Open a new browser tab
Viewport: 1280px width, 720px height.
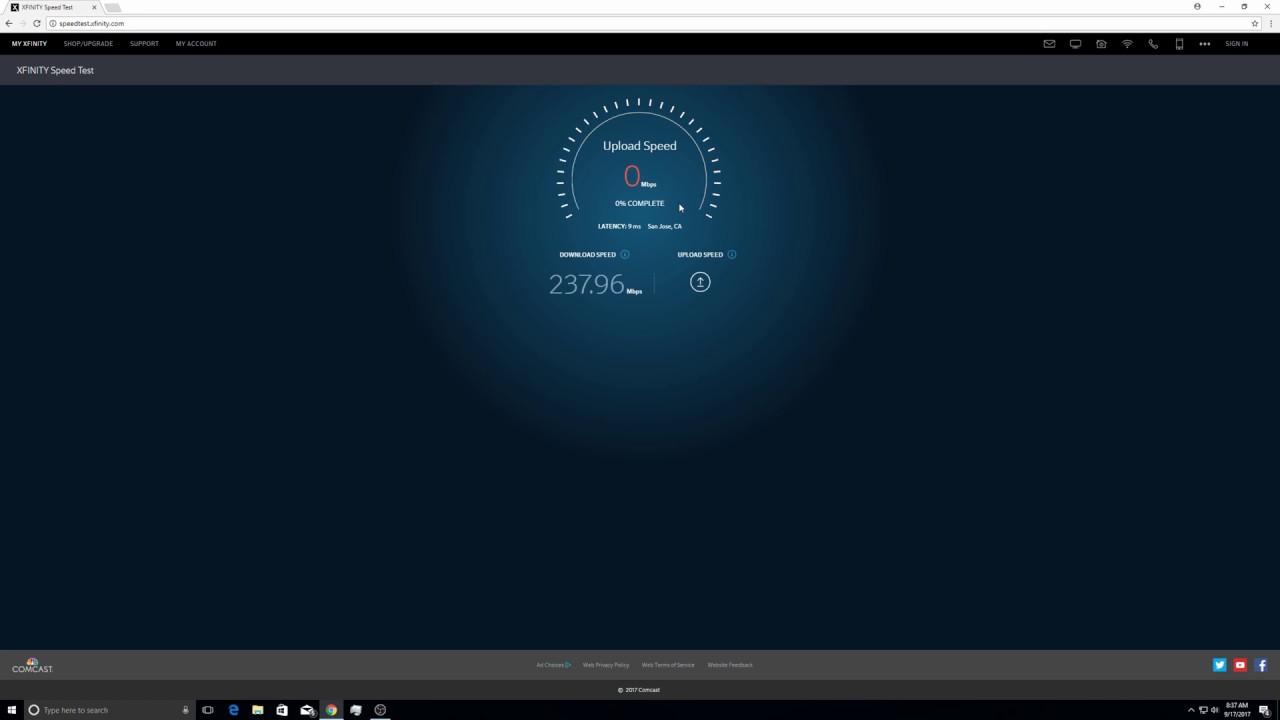pos(113,7)
